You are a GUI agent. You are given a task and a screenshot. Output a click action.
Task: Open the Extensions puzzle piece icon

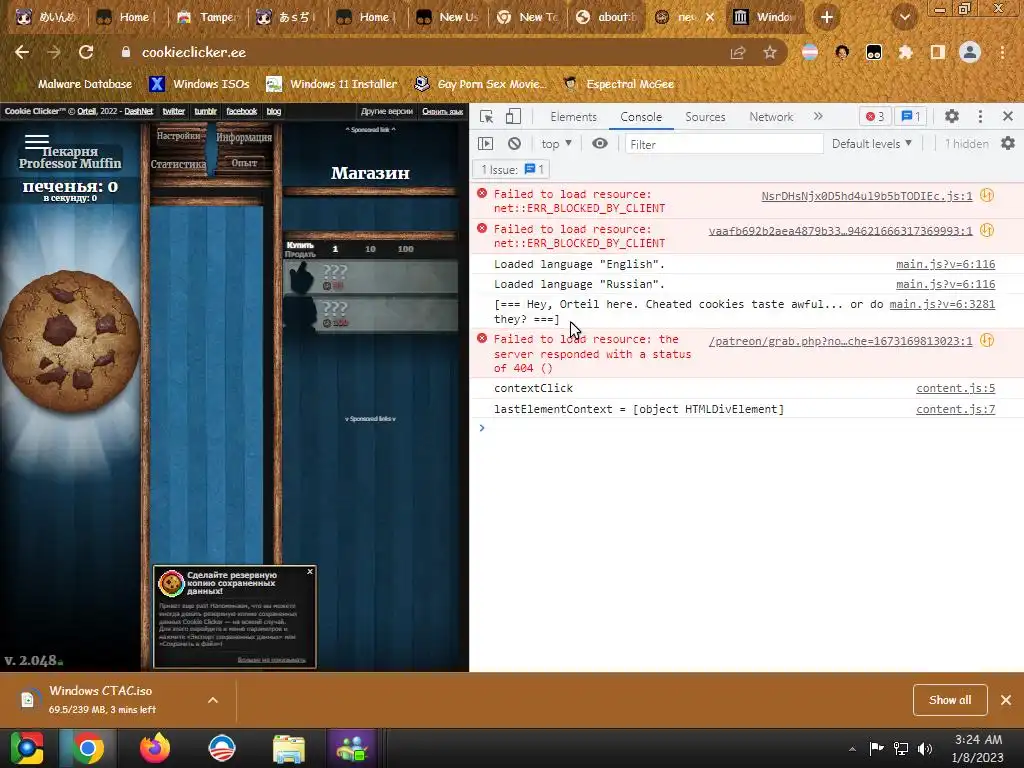coord(905,52)
